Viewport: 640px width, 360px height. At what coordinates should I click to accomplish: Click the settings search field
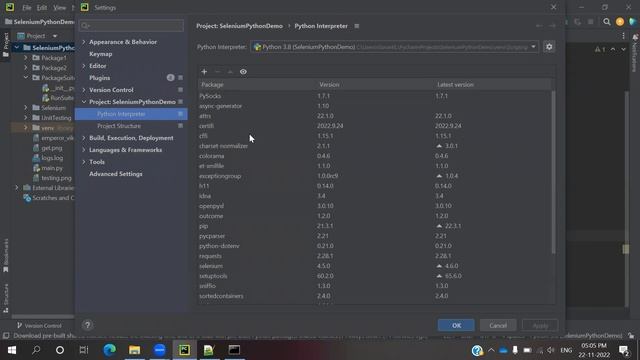pos(131,26)
